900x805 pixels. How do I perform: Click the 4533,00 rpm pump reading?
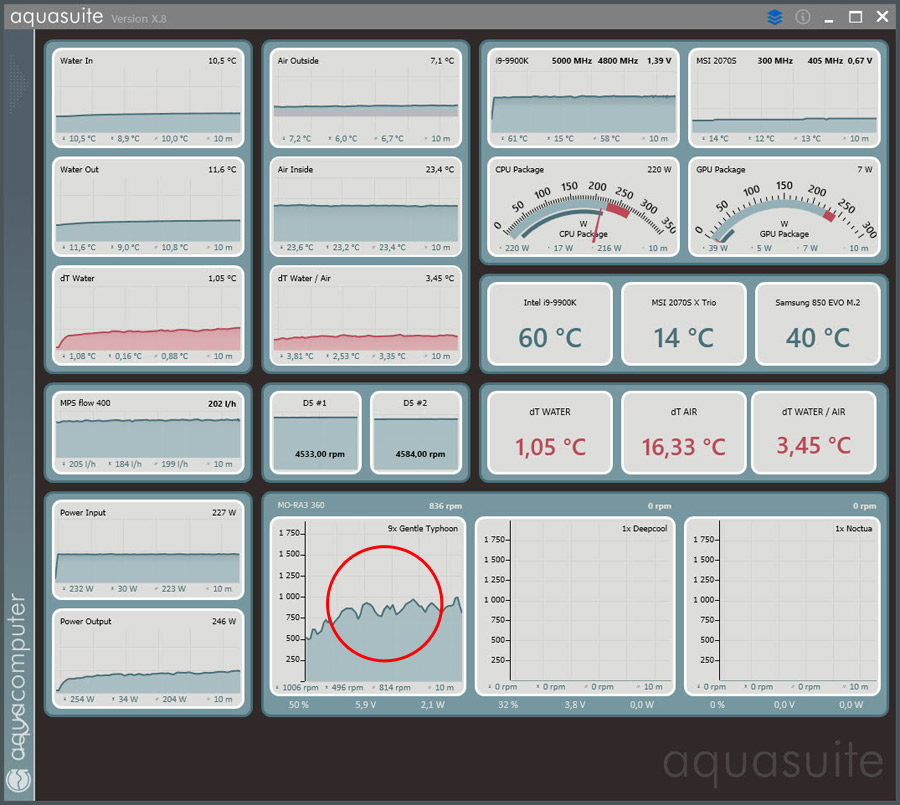320,454
